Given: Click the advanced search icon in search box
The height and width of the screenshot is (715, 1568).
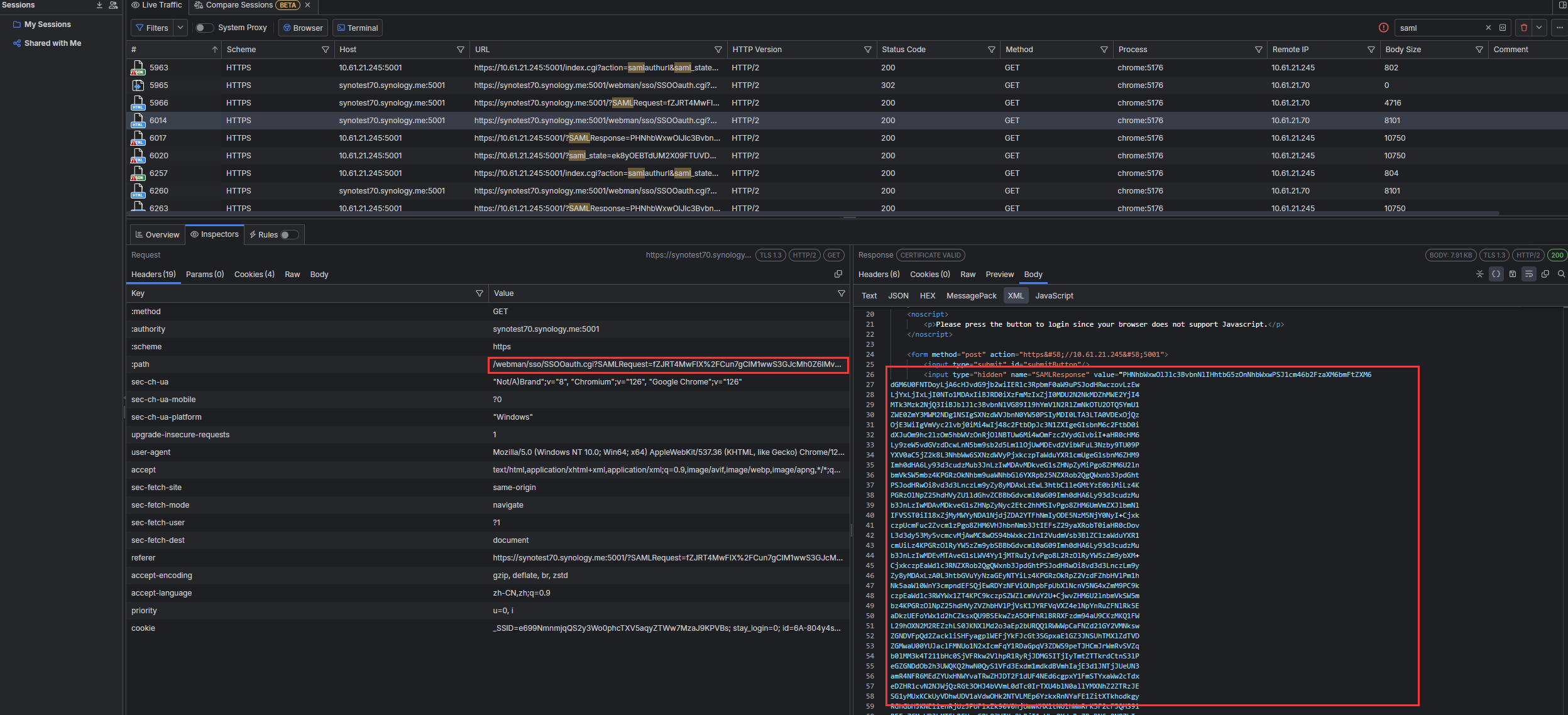Looking at the screenshot, I should (x=1503, y=28).
